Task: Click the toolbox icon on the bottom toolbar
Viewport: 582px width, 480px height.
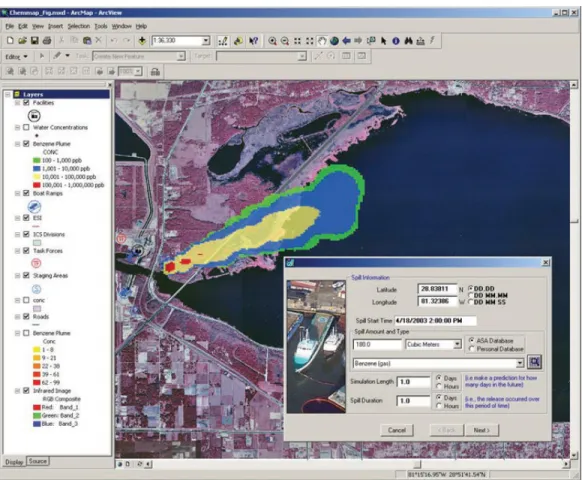Action: click(x=155, y=72)
